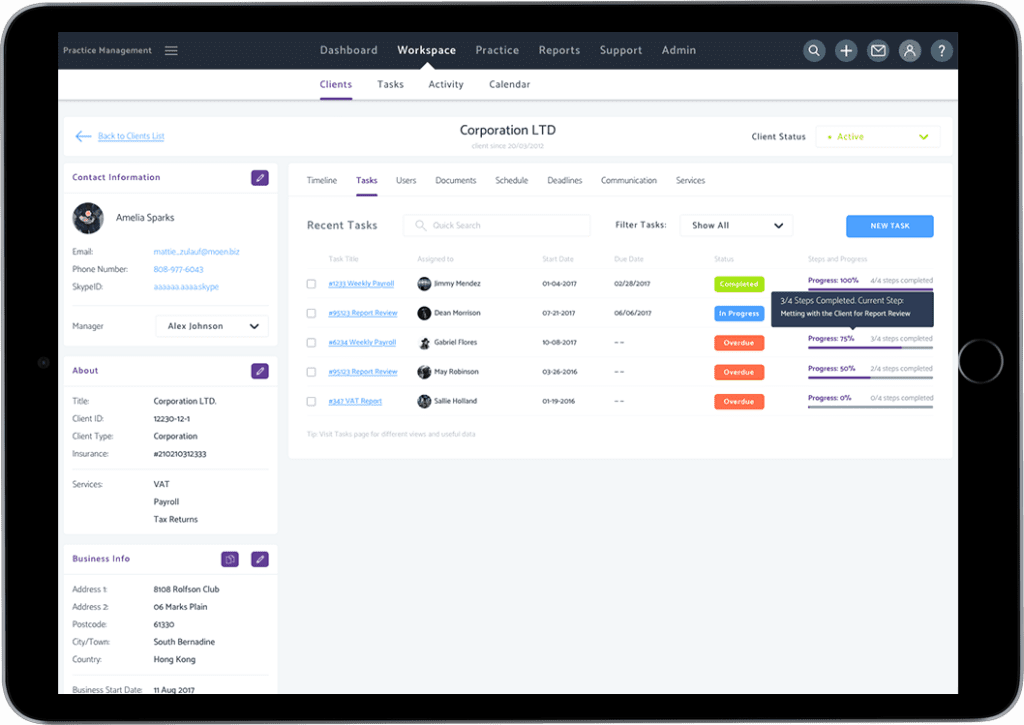The image size is (1024, 725).
Task: Click the copy icon beside Business Info
Action: coord(229,559)
